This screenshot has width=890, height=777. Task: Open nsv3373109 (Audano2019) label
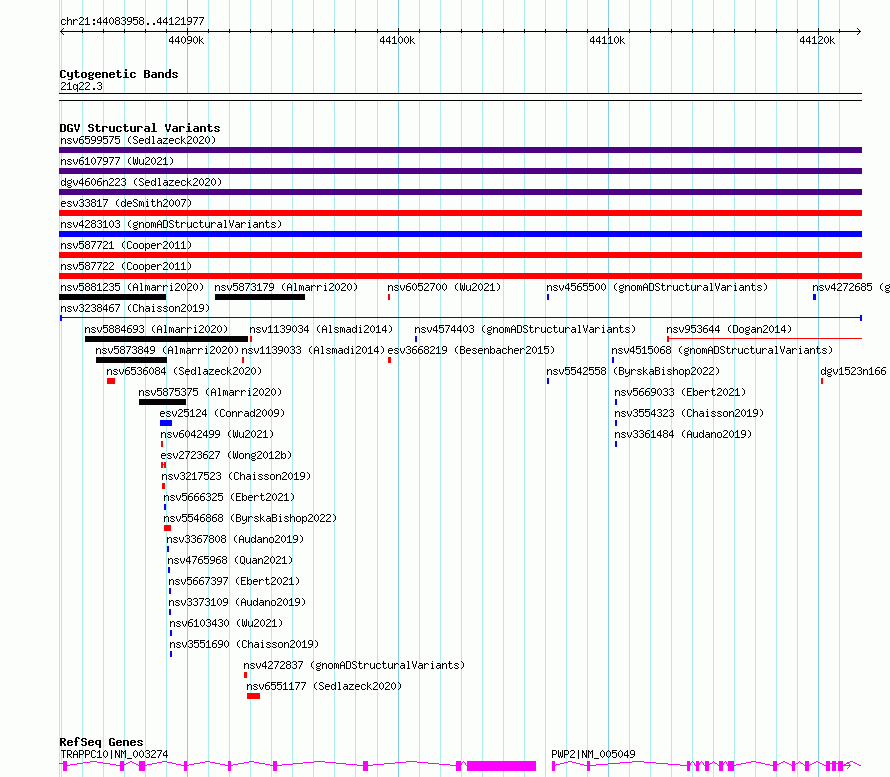[237, 602]
